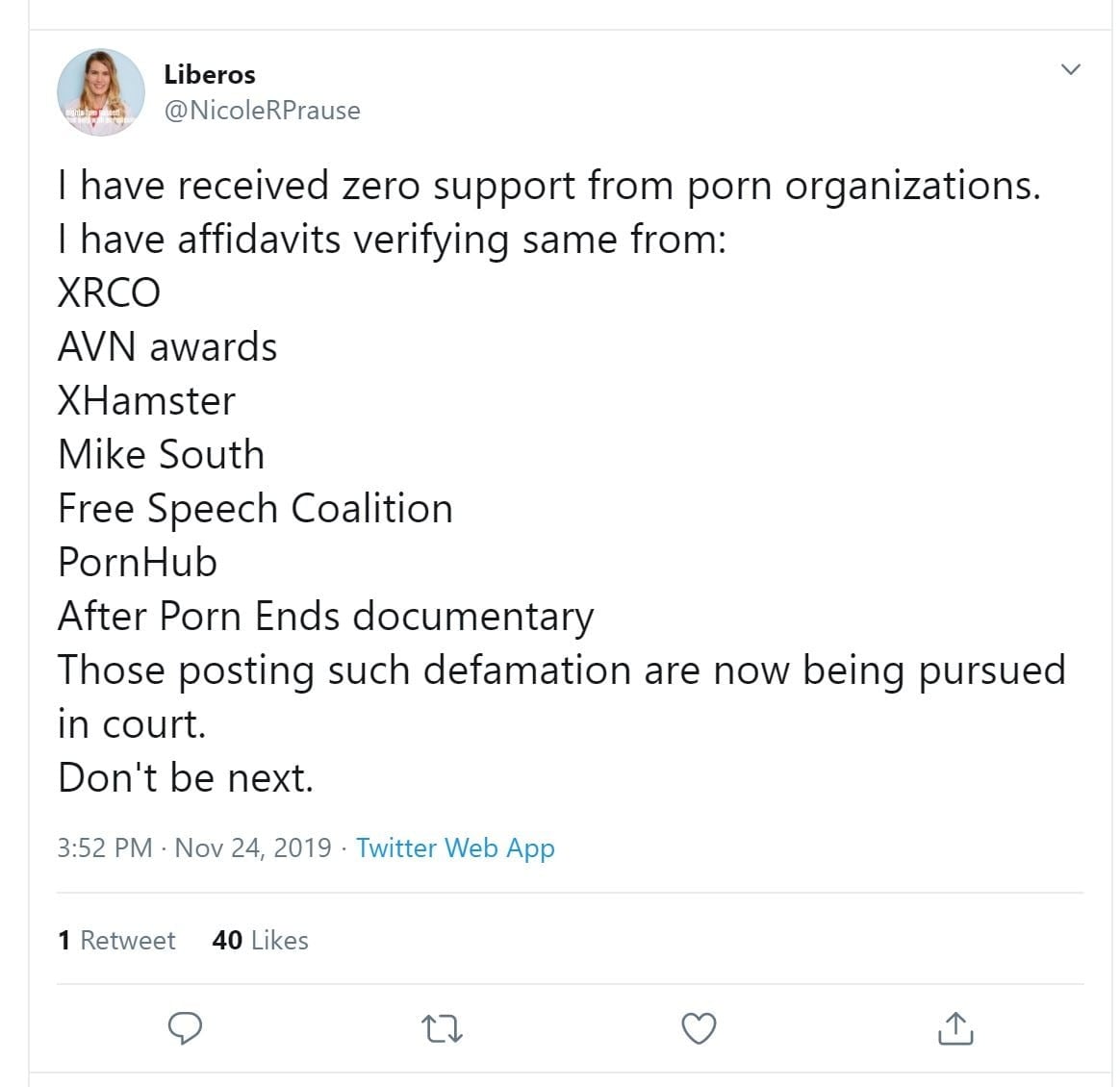The width and height of the screenshot is (1120, 1087).
Task: Reply to the tweet using speech bubble icon
Action: point(185,1028)
